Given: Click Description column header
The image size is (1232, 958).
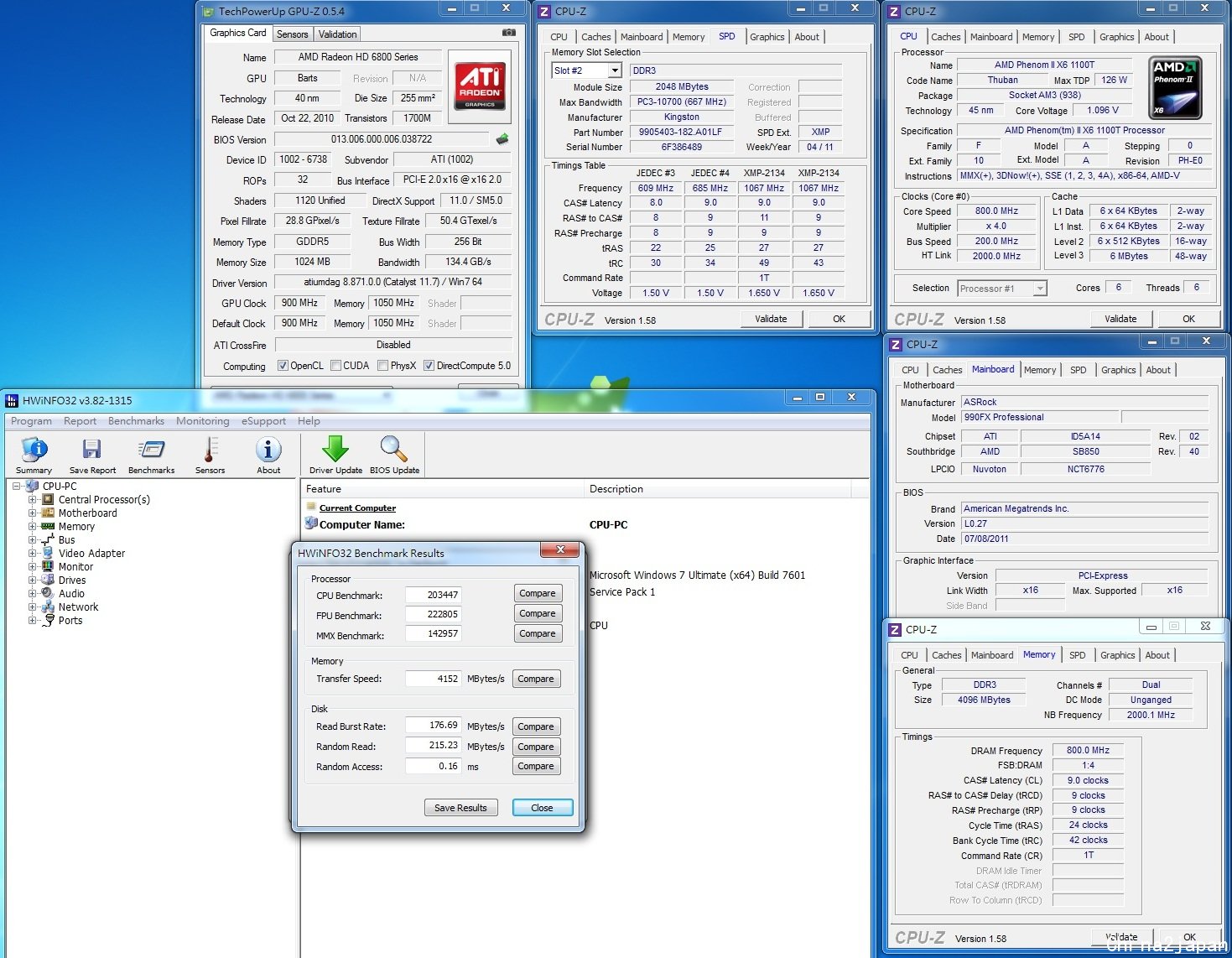Looking at the screenshot, I should tap(717, 489).
